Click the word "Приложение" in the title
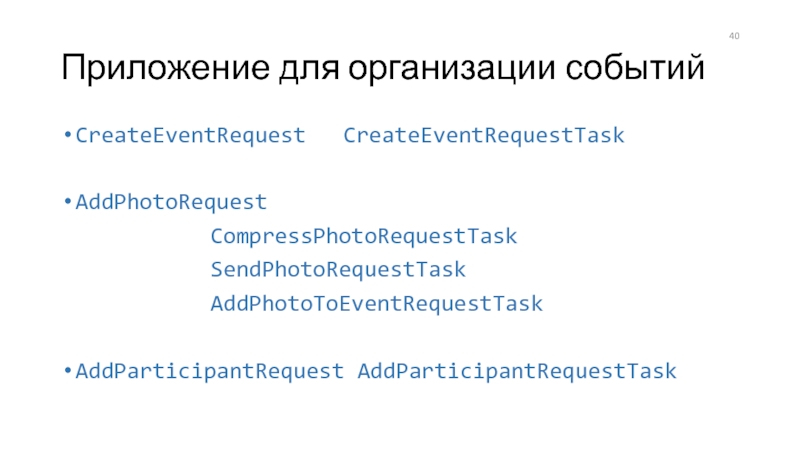 165,68
